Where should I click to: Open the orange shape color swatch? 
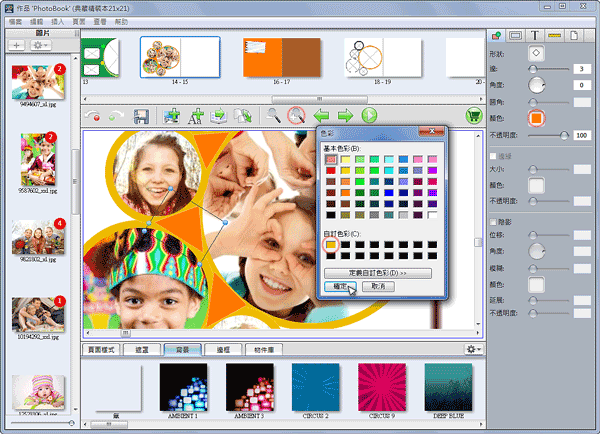pyautogui.click(x=536, y=118)
